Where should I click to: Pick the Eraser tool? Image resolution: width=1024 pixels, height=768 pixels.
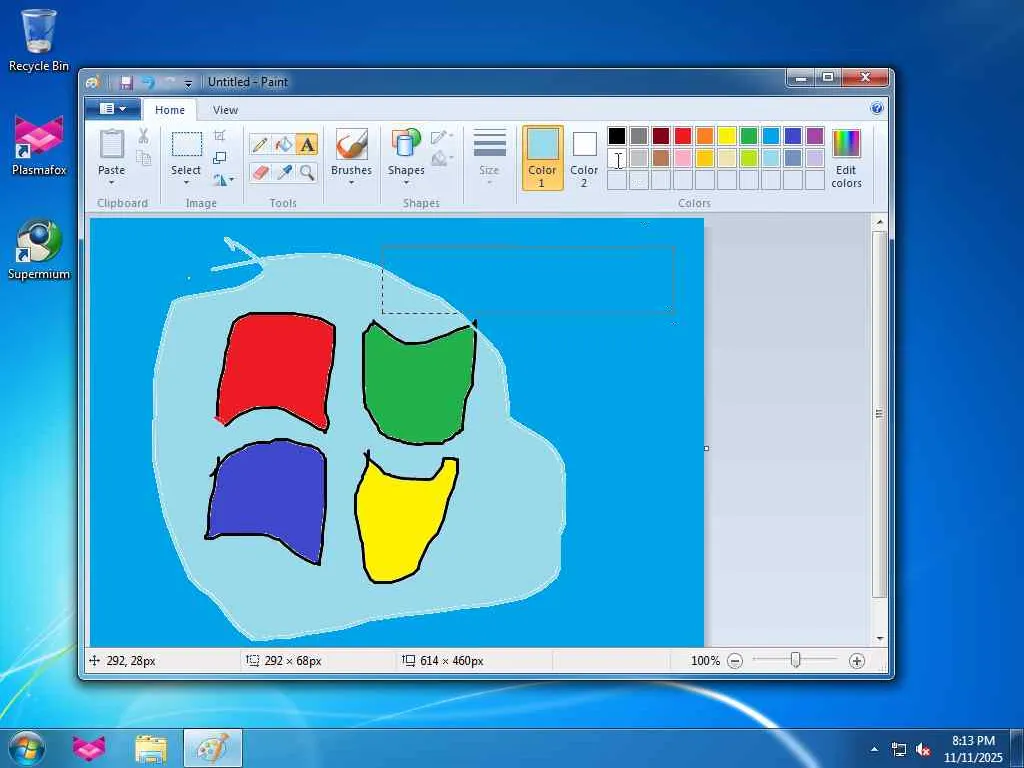259,172
